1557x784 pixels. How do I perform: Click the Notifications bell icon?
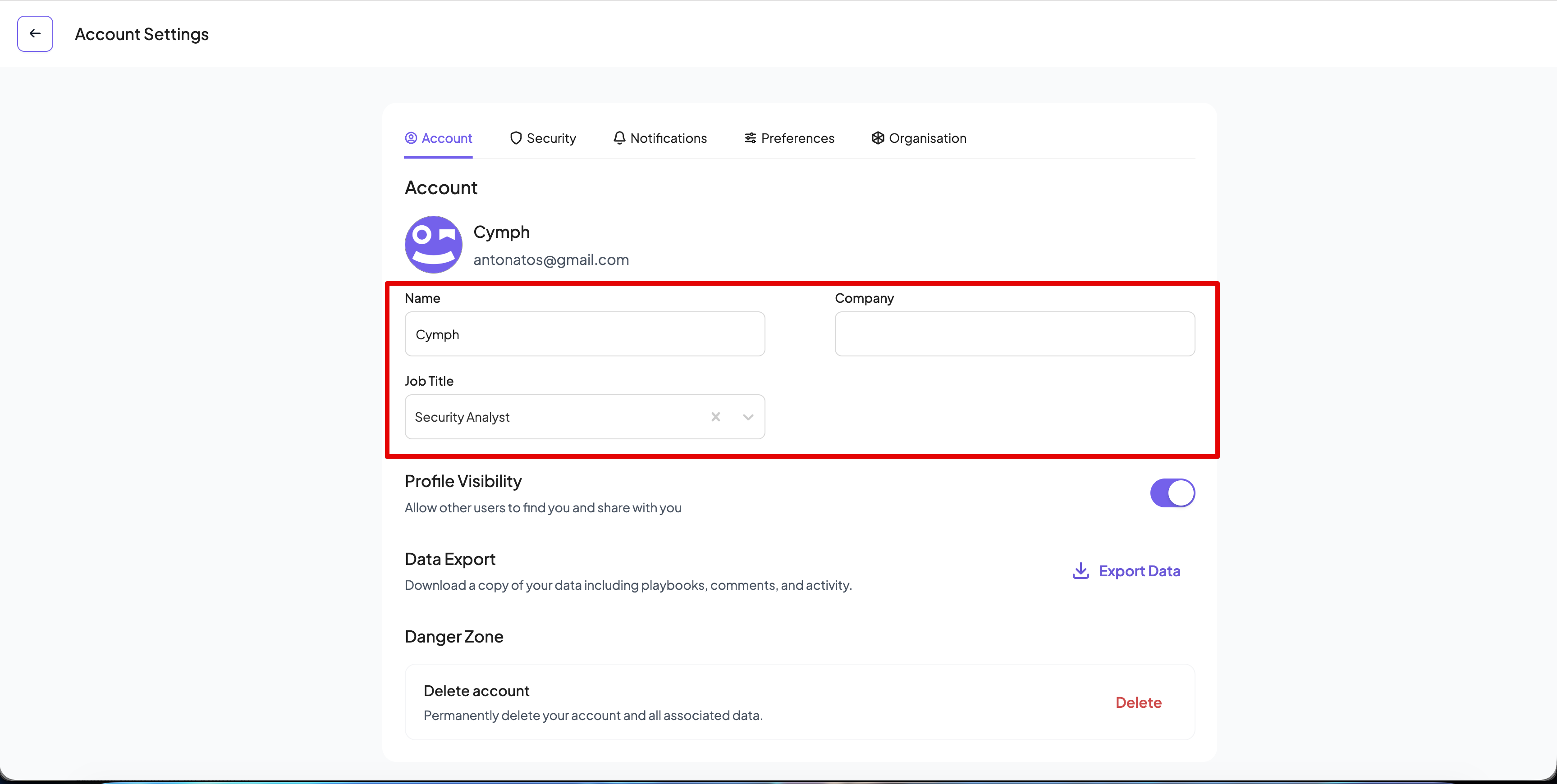point(619,138)
